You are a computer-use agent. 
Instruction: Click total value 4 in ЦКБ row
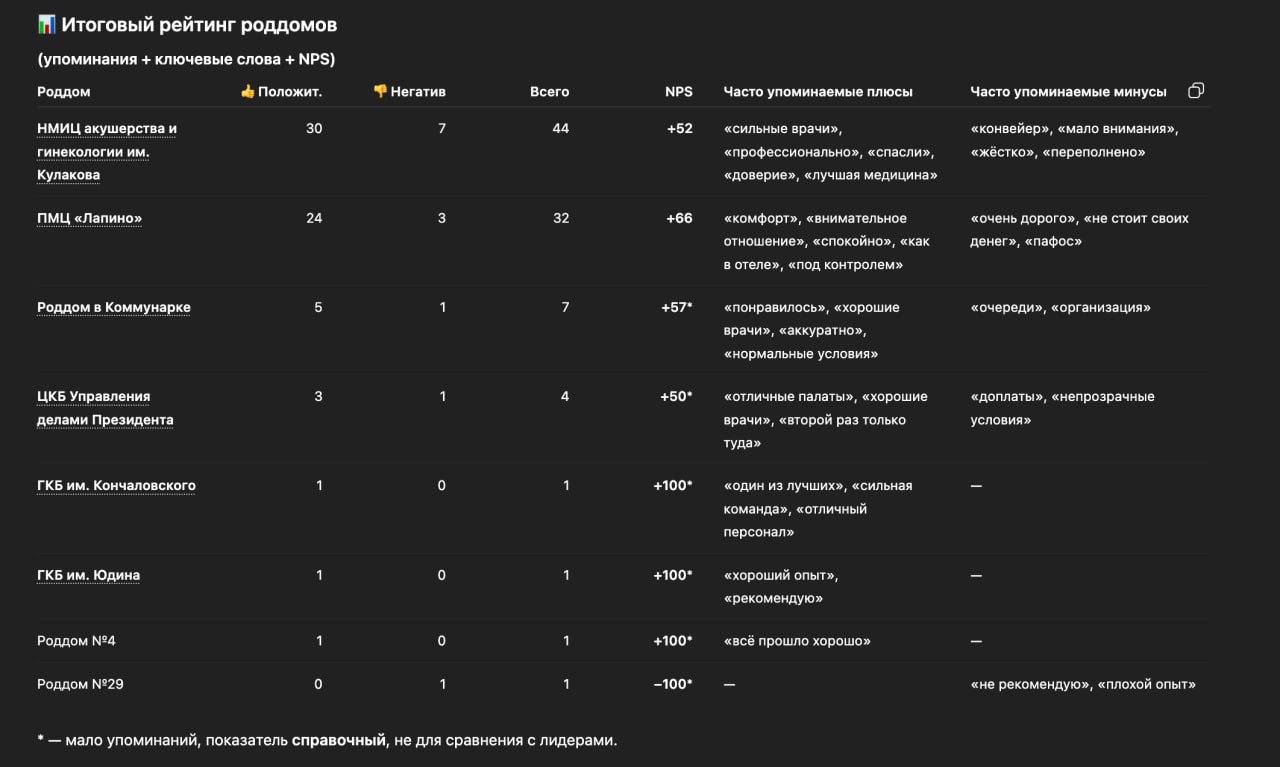click(x=565, y=397)
